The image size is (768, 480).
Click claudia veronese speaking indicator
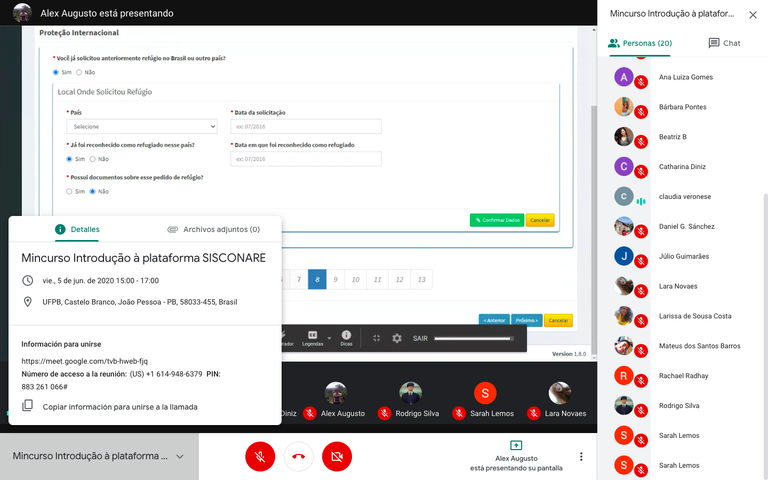(641, 201)
